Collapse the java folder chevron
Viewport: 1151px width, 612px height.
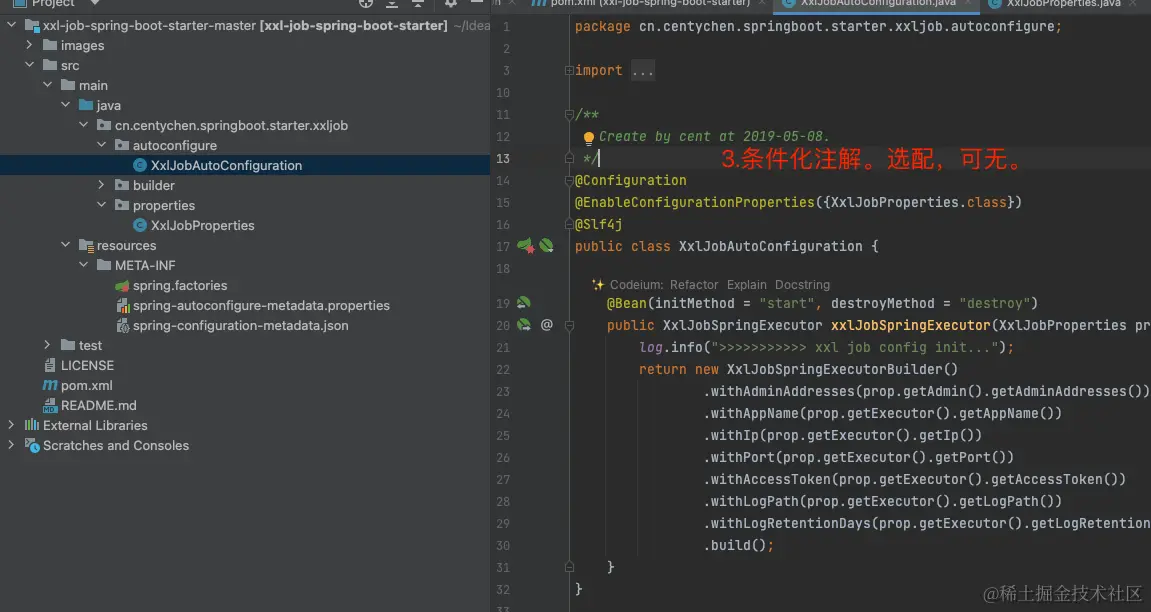tap(65, 105)
